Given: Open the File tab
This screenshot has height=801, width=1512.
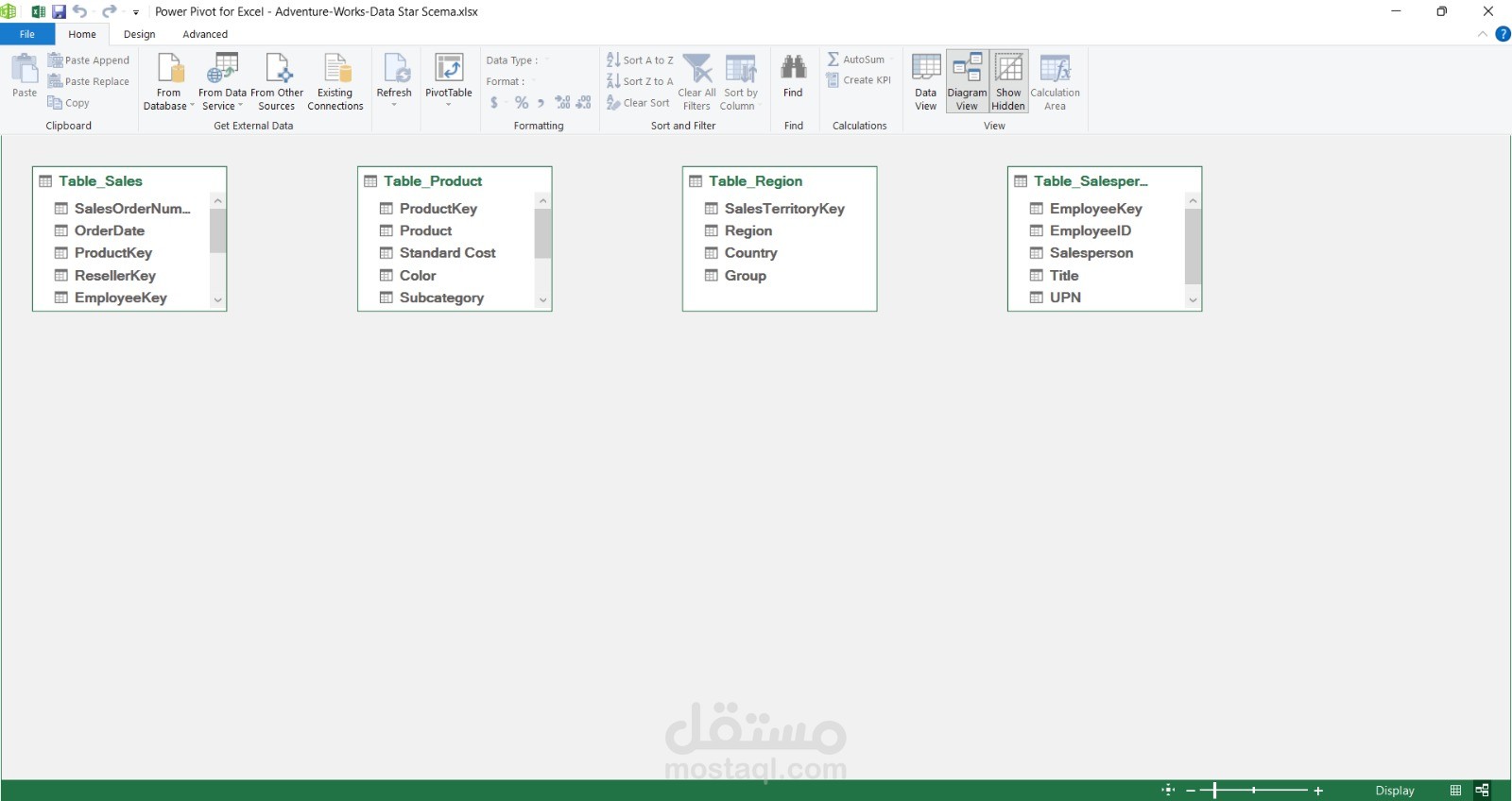Looking at the screenshot, I should click(27, 34).
